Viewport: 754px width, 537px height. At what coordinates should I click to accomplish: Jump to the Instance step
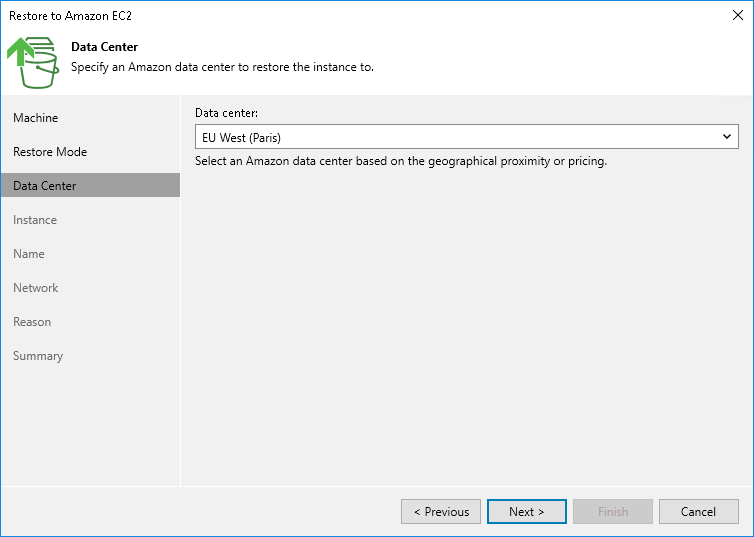pos(35,220)
